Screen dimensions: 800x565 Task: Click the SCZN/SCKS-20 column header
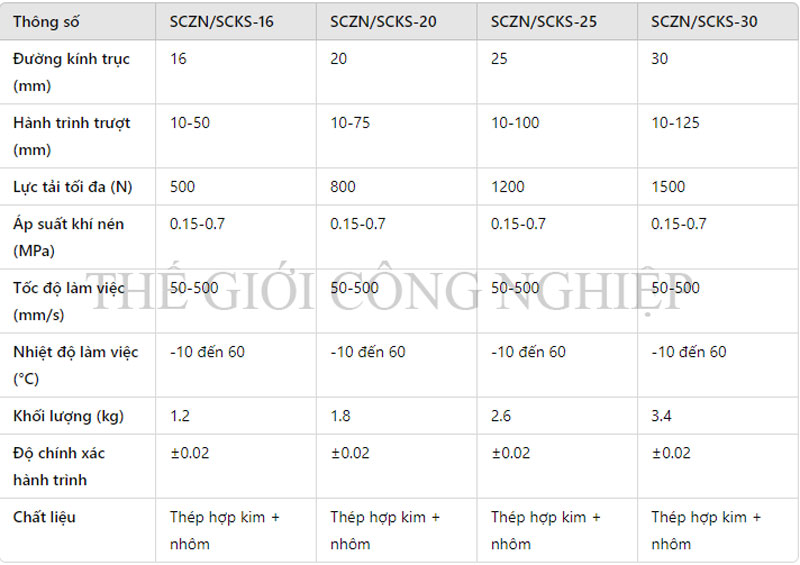point(383,21)
